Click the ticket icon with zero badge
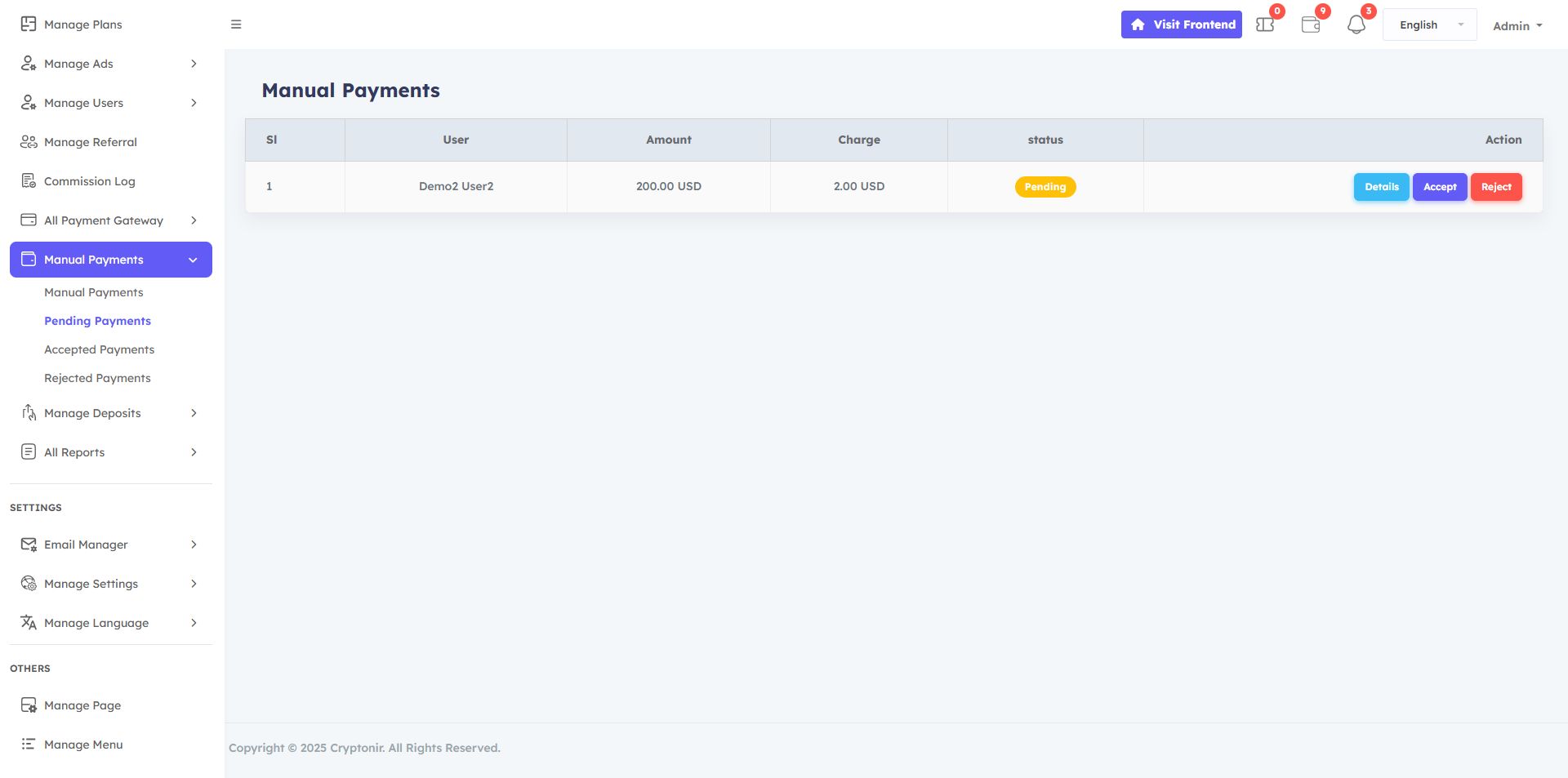Image resolution: width=1568 pixels, height=778 pixels. [x=1265, y=25]
